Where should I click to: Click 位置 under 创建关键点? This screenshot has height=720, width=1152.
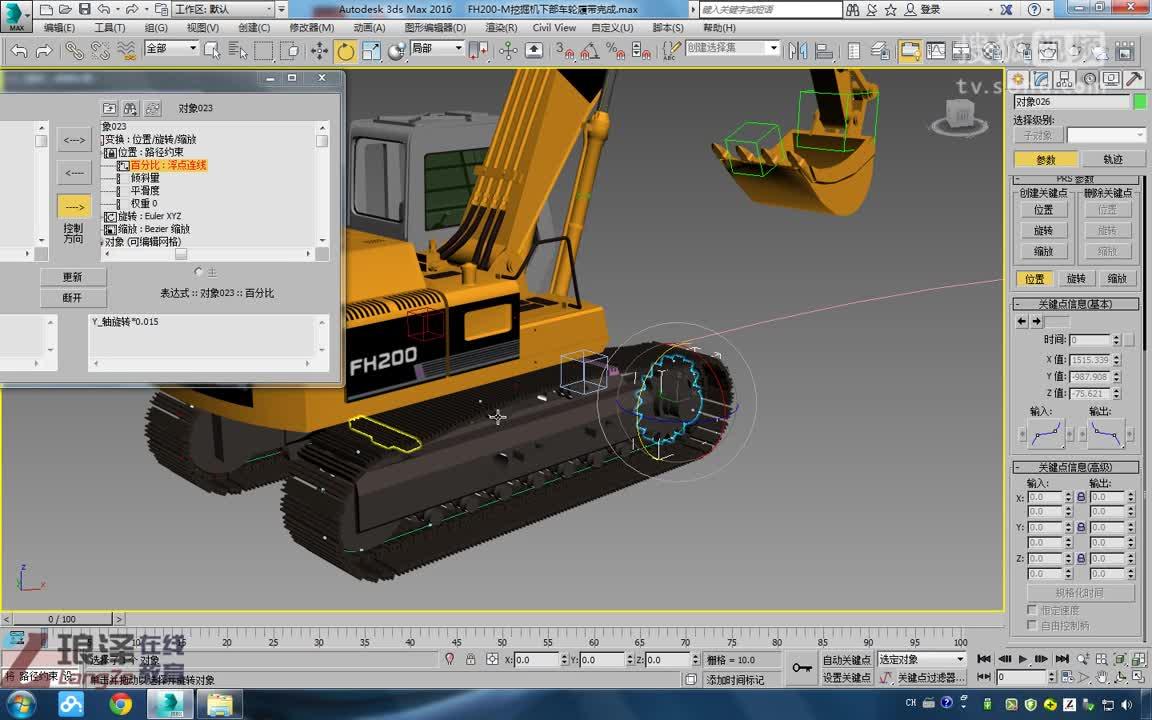1043,209
